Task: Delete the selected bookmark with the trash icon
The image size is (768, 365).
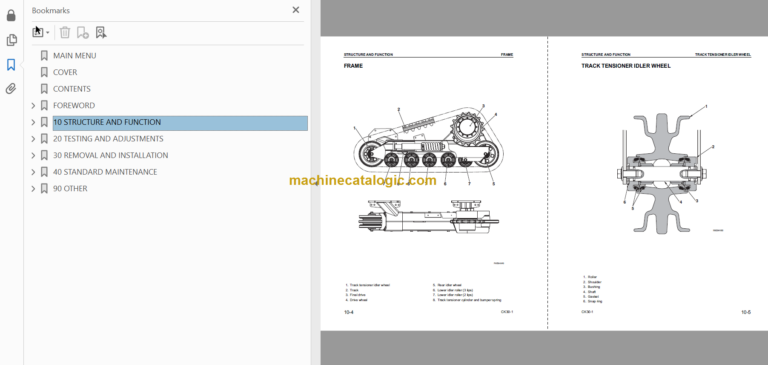Action: (65, 32)
